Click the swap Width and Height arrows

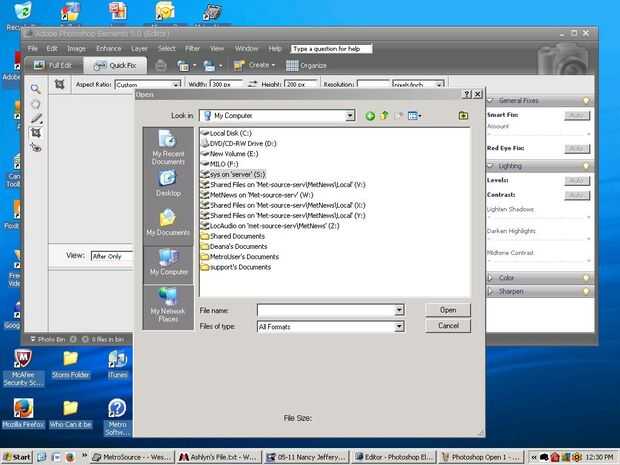click(x=252, y=84)
